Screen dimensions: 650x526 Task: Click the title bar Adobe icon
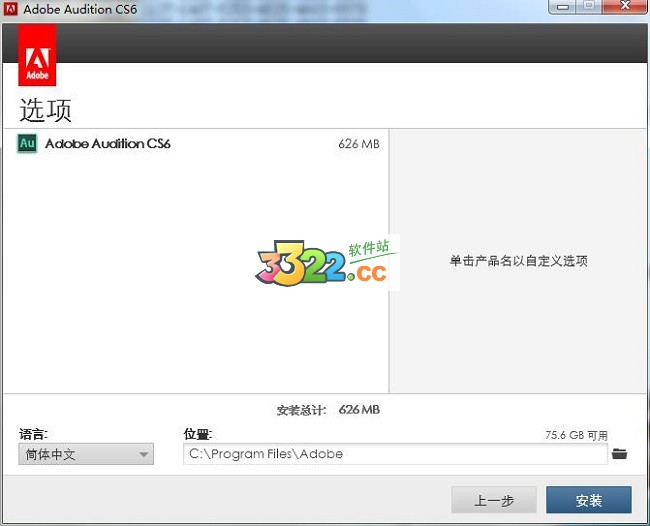coord(10,8)
